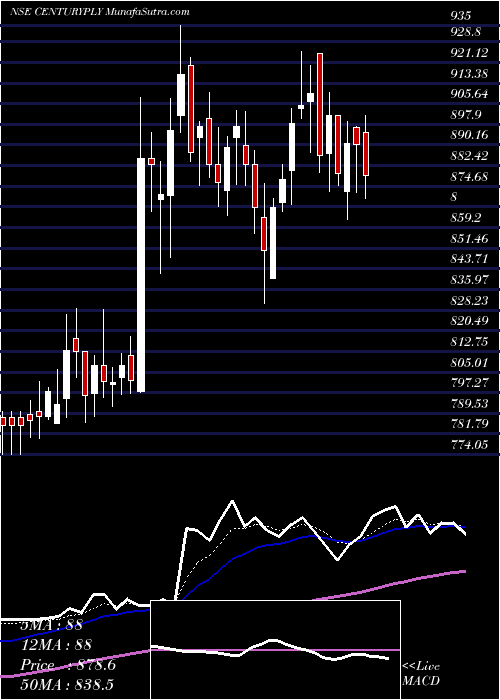Screen dimensions: 500x700
Task: Select the 890.16 price label
Action: (469, 135)
